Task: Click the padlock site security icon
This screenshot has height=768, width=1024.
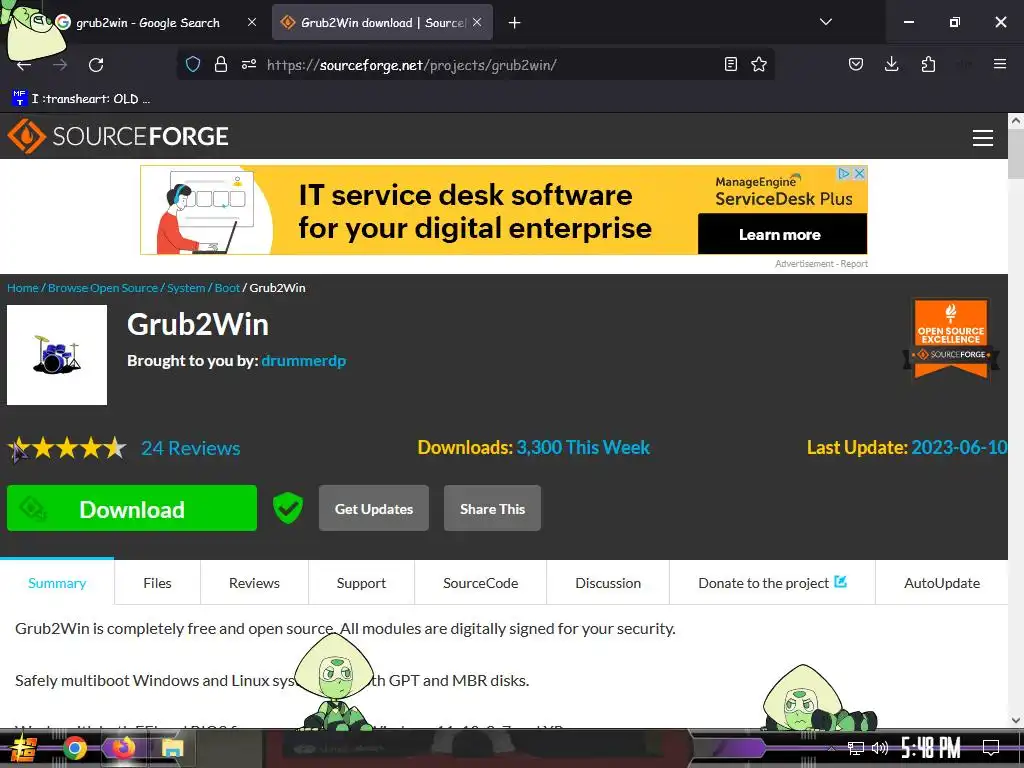Action: tap(221, 64)
